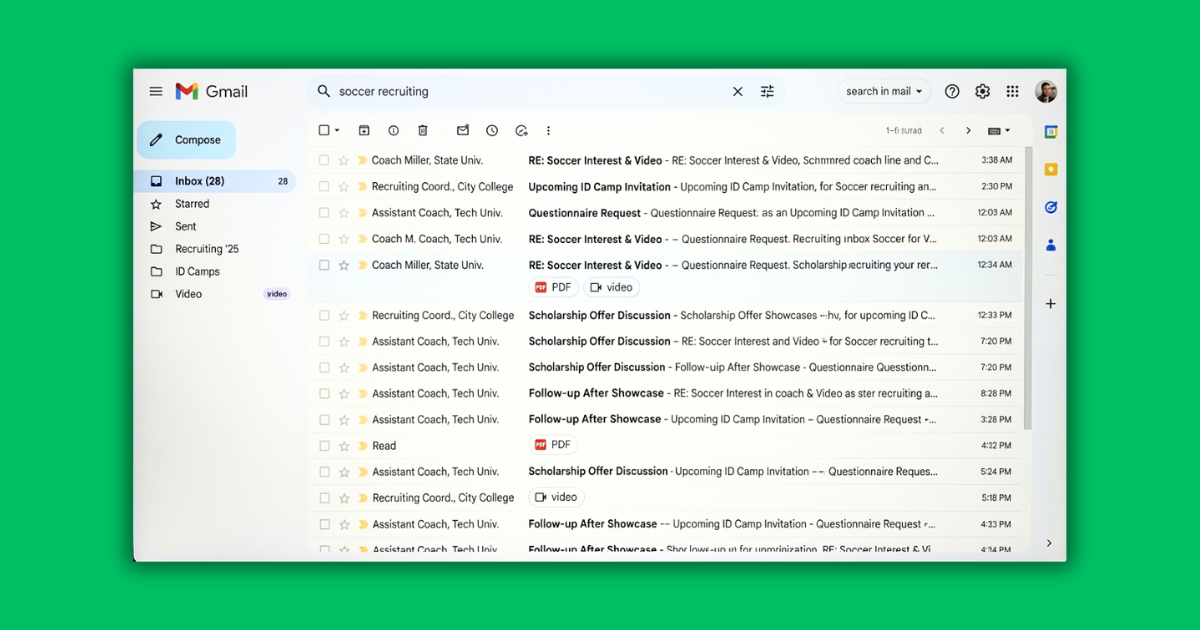Add to Tasks toolbar icon
Image resolution: width=1200 pixels, height=630 pixels.
[521, 130]
